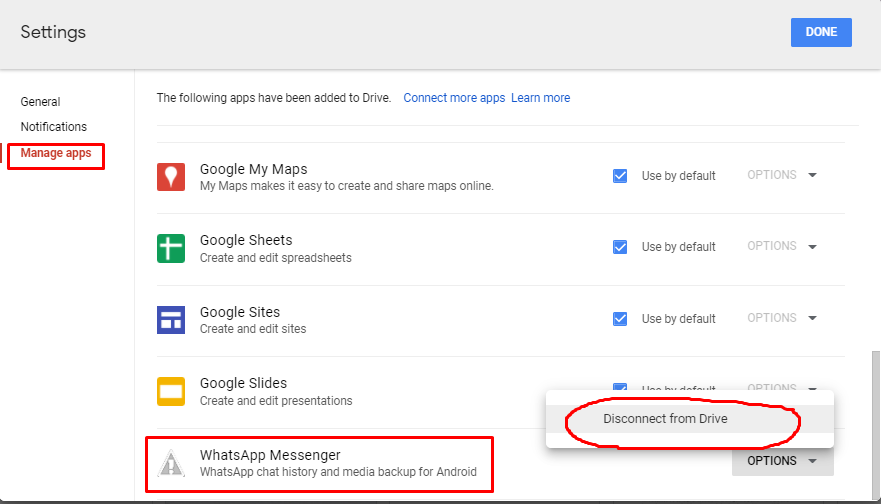Click the Google Slides app icon
This screenshot has width=881, height=504.
tap(171, 392)
